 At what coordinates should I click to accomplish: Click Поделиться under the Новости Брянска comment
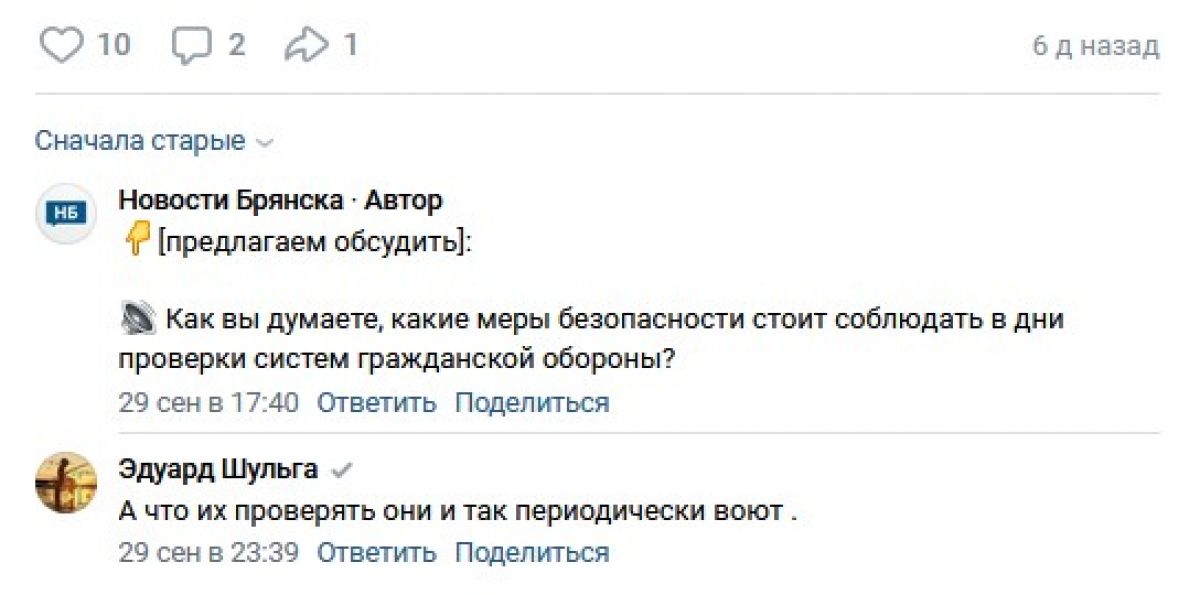[x=531, y=403]
